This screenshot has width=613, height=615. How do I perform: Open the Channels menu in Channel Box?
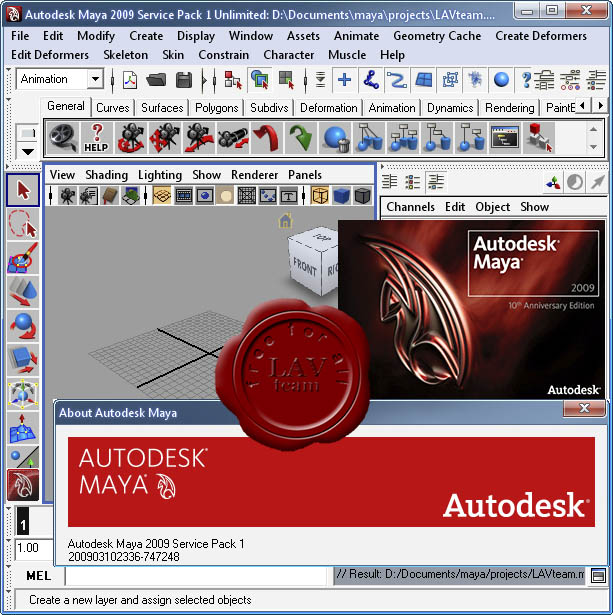pyautogui.click(x=410, y=207)
